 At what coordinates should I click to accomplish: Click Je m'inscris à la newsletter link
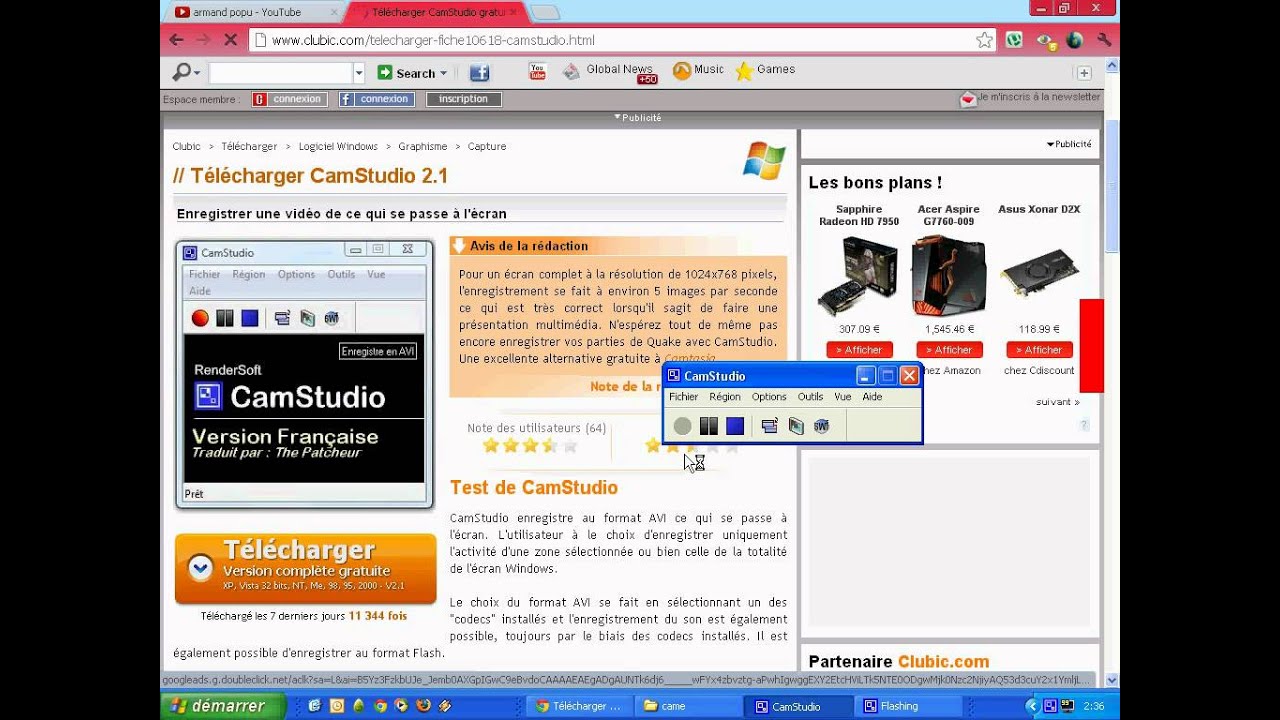pos(1040,97)
